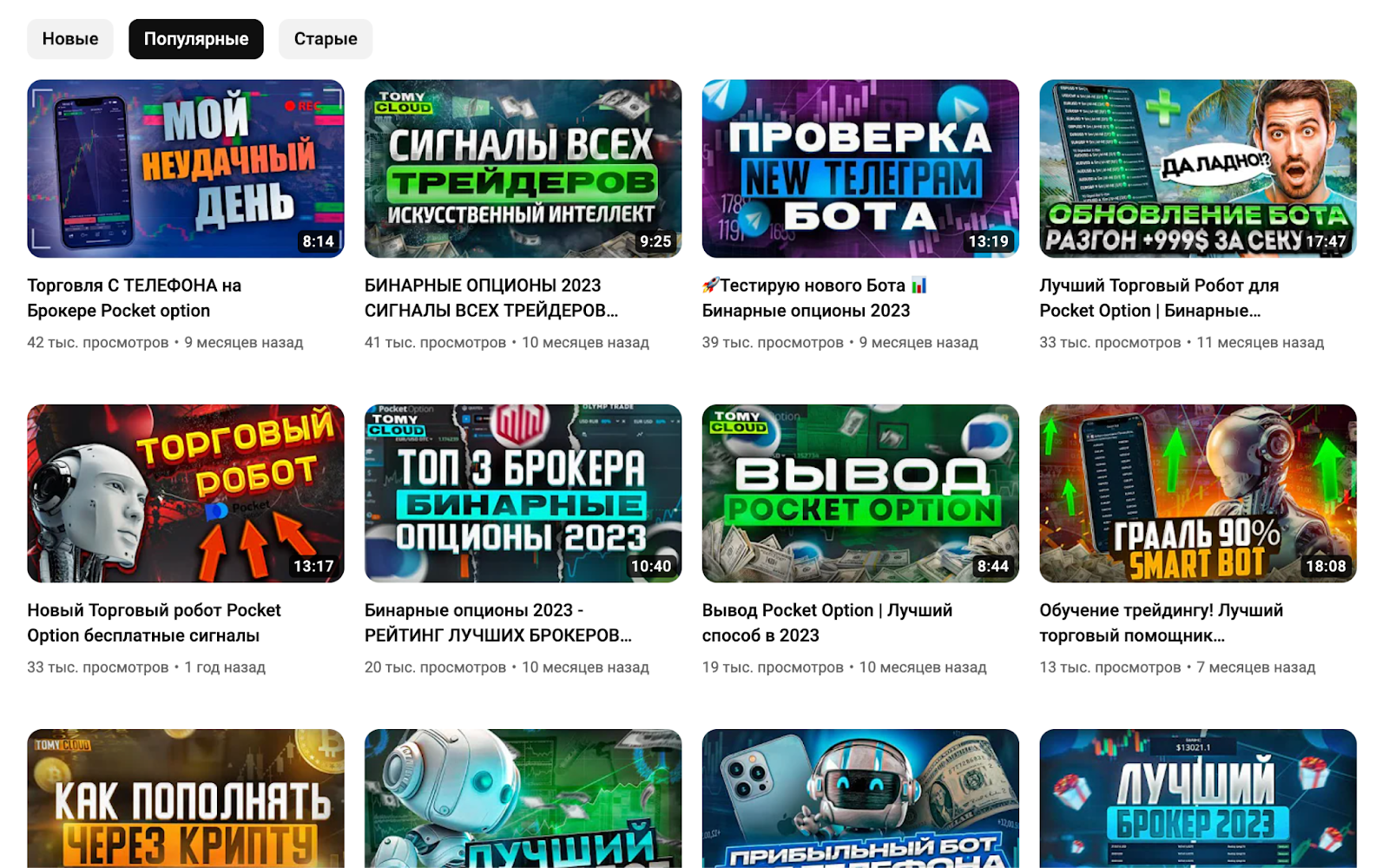This screenshot has height=868, width=1389.
Task: Click the text 39 тыс. просмотров • 9 месяцев назад
Action: [840, 343]
